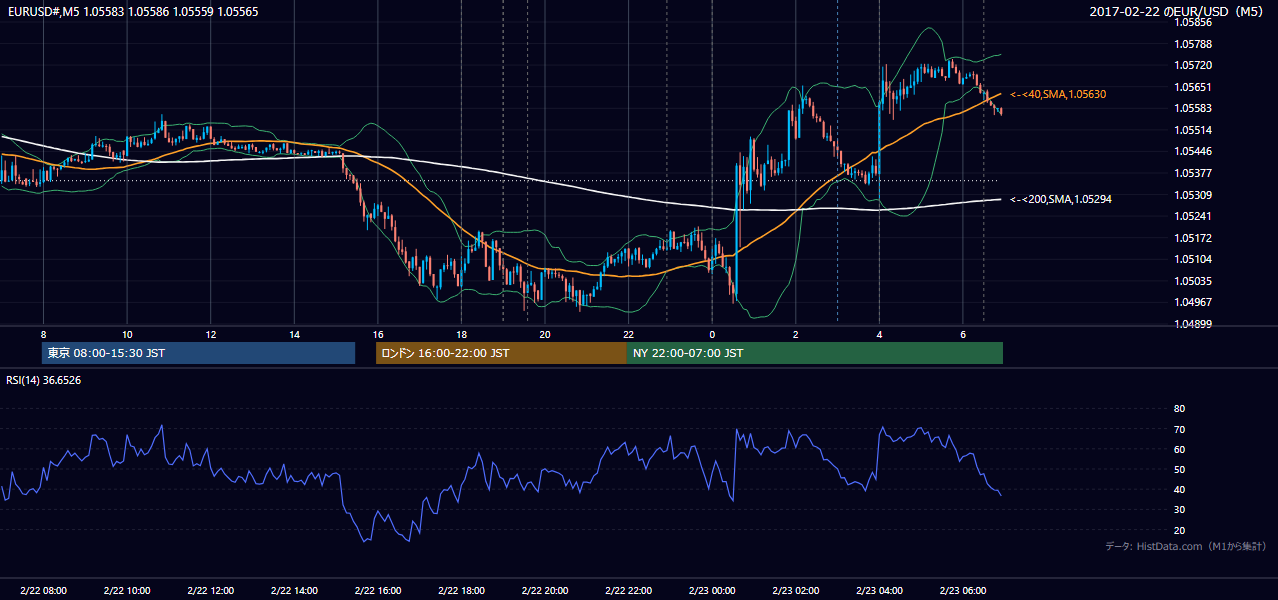1278x600 pixels.
Task: Click the 1.05788 price axis label
Action: click(x=1194, y=44)
